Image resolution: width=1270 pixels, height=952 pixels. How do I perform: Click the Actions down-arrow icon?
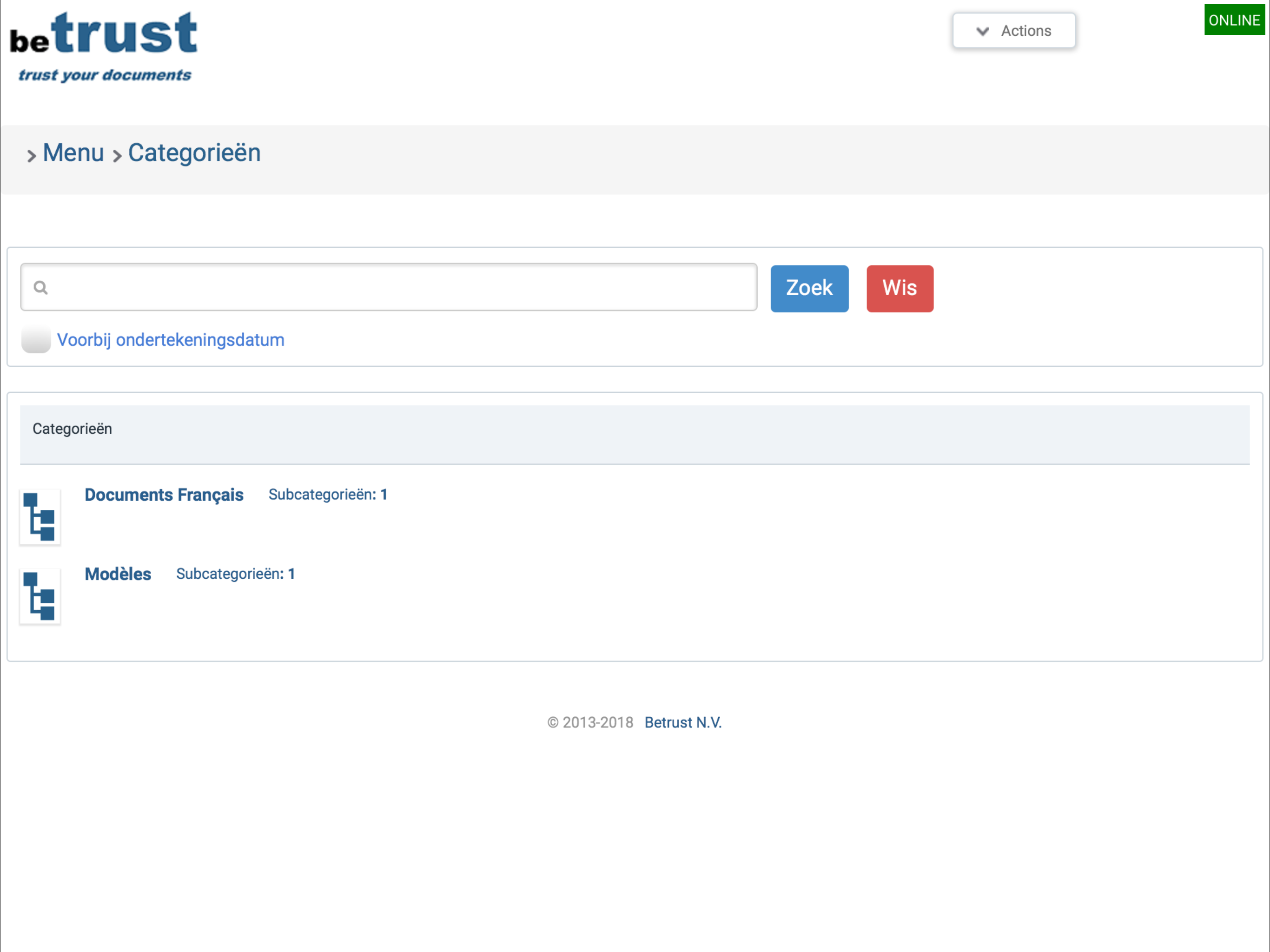tap(982, 31)
